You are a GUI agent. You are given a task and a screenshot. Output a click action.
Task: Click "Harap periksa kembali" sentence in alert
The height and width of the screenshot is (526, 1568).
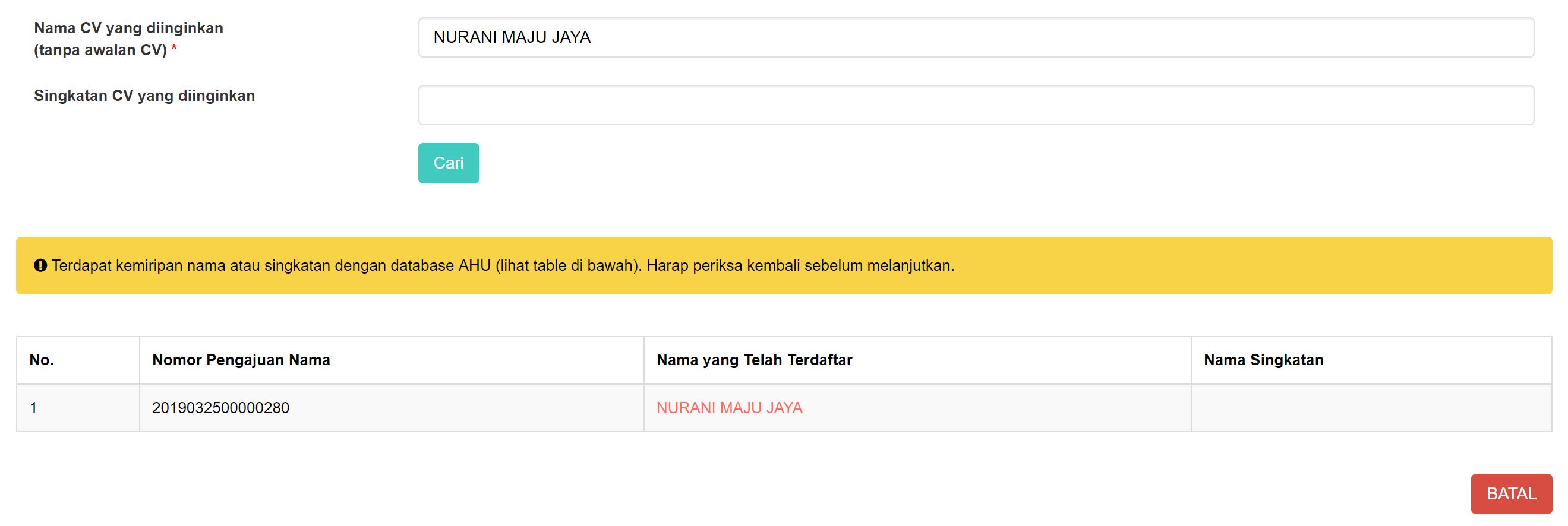click(800, 266)
